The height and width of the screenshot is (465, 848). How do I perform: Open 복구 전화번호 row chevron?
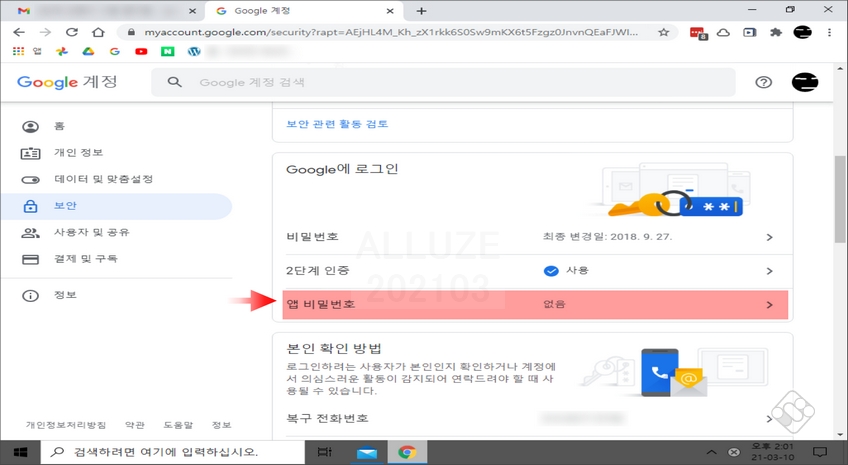770,418
